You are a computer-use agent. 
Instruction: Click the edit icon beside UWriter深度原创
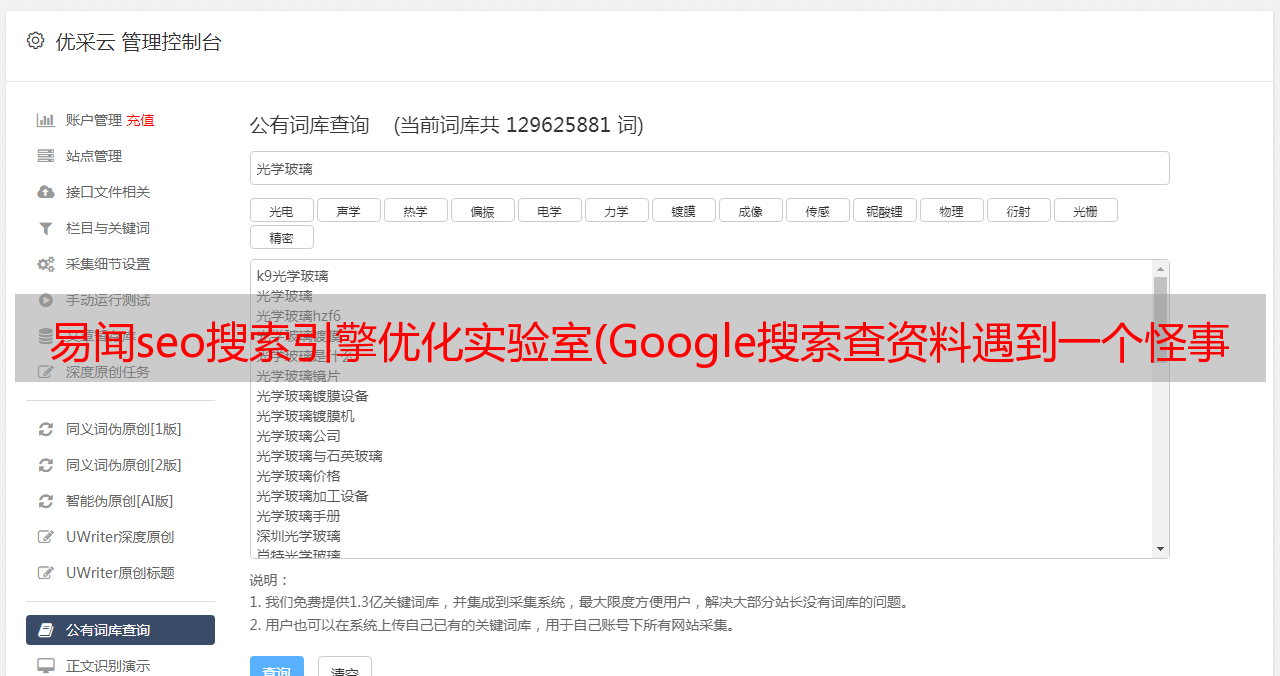click(46, 537)
